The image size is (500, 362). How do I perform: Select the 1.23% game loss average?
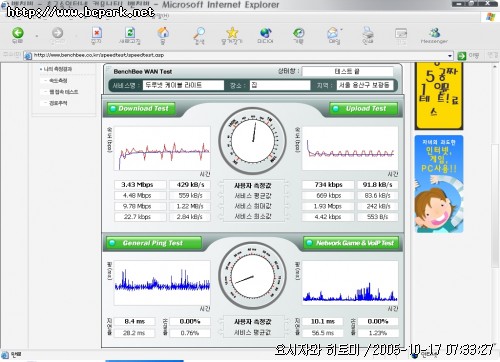point(378,333)
